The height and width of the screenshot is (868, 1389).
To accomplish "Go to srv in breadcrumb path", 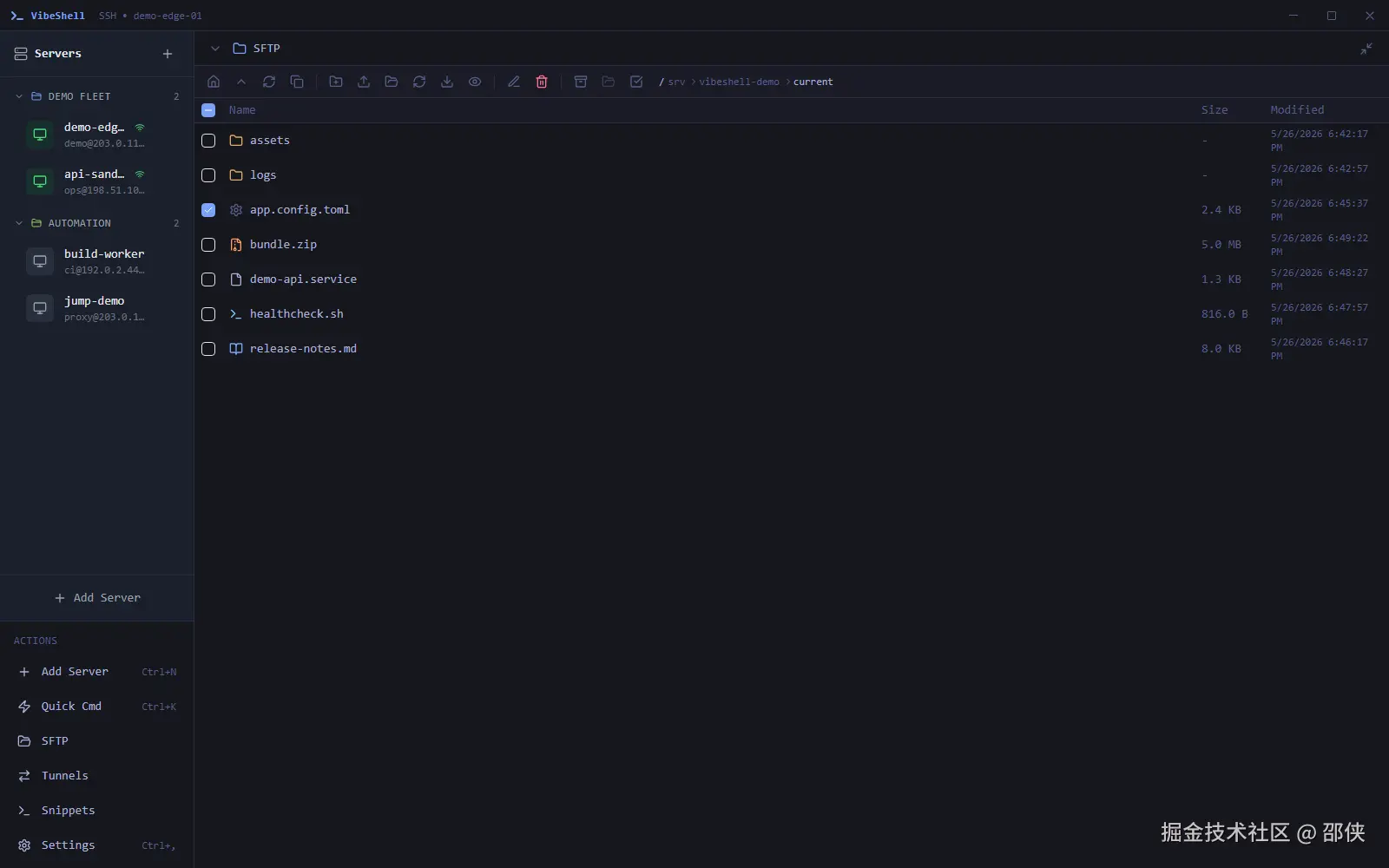I will coord(676,82).
